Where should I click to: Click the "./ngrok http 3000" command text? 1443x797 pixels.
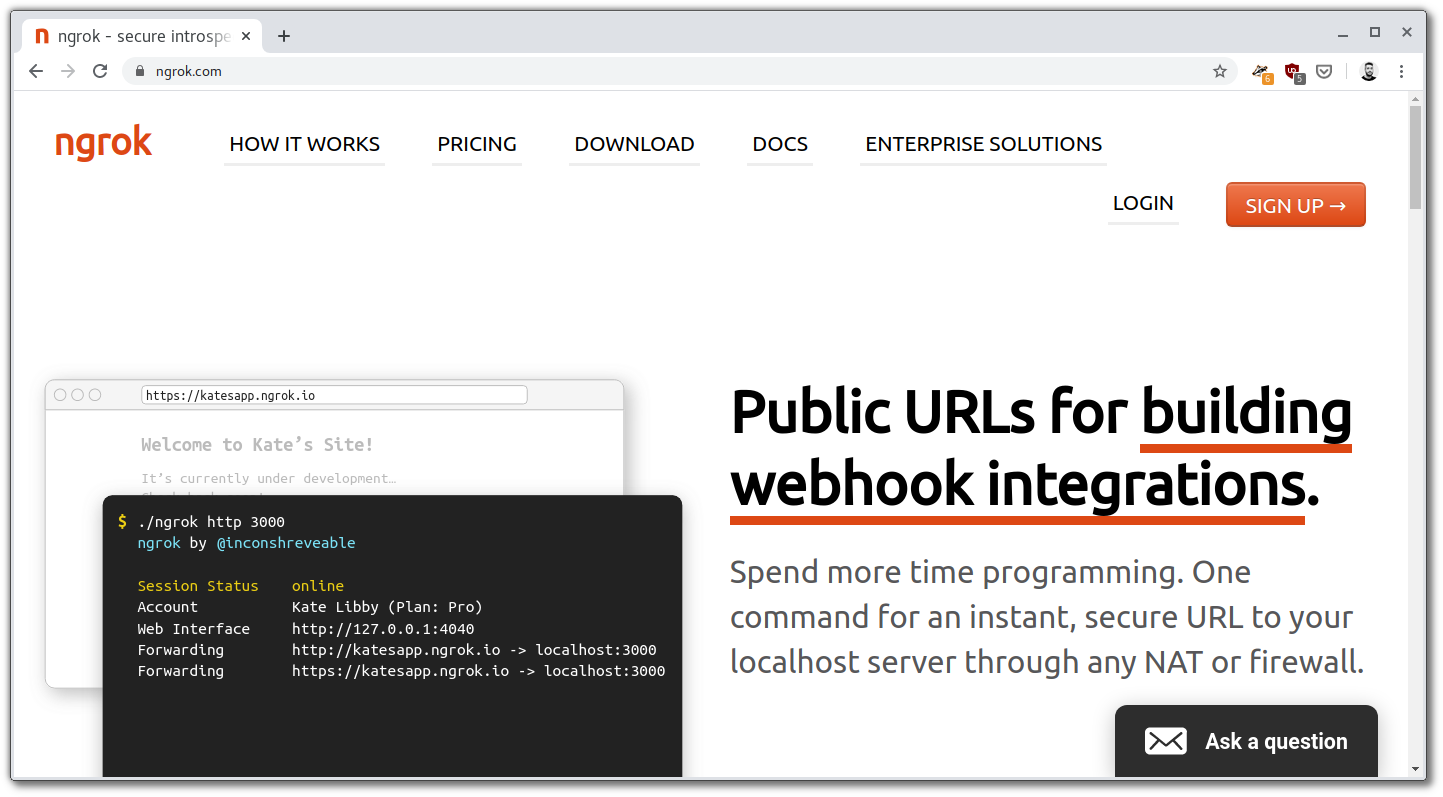212,522
